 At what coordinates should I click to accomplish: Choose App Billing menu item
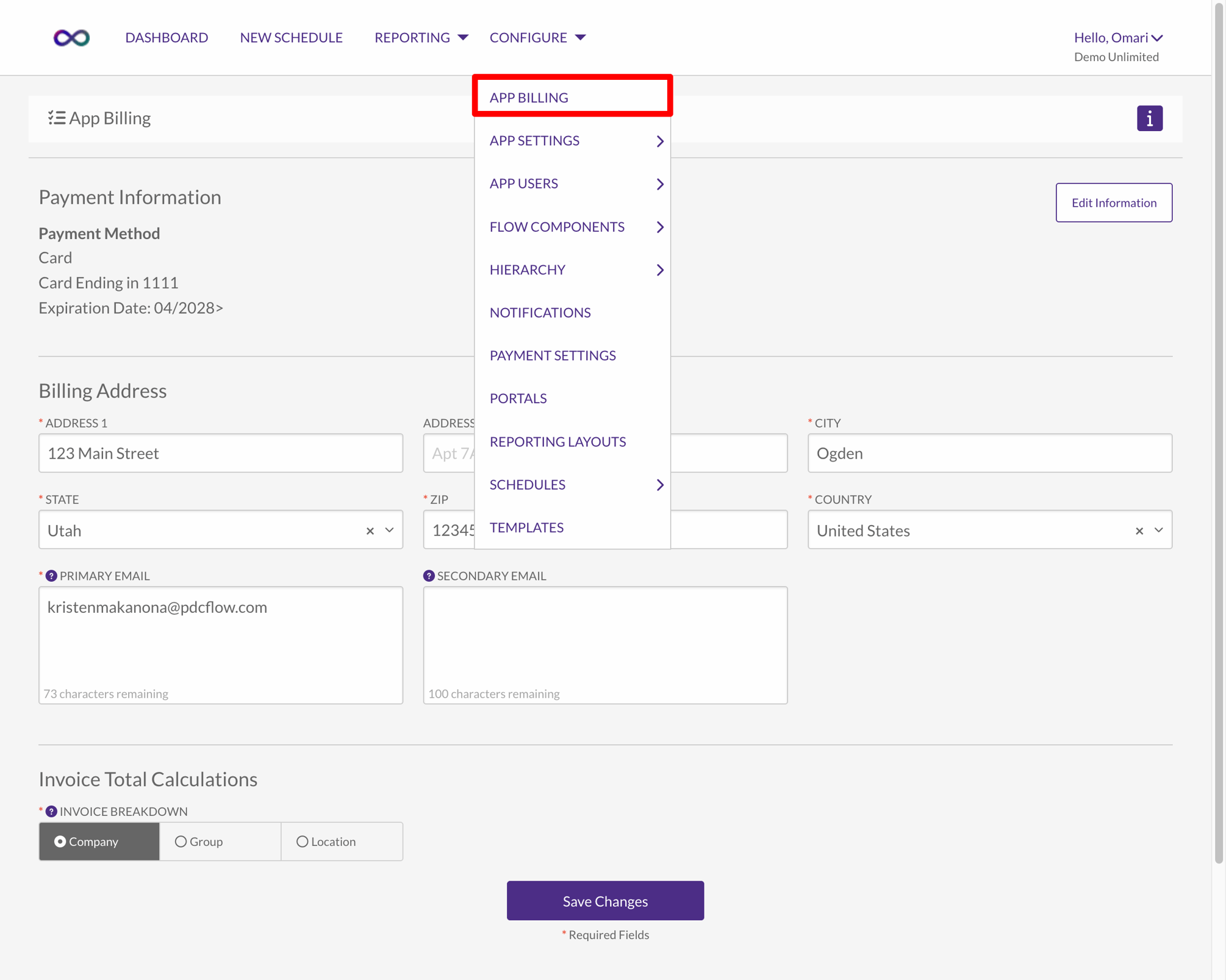click(x=572, y=97)
